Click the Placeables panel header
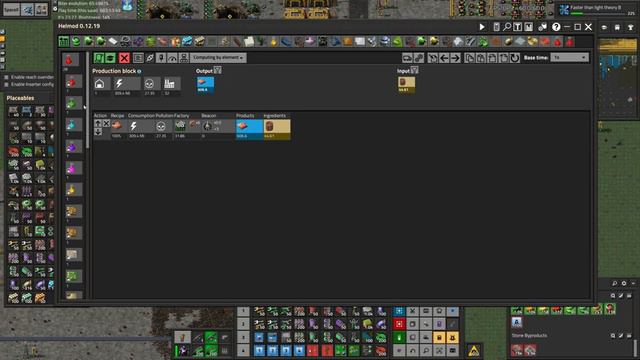The width and height of the screenshot is (640, 360). click(20, 98)
